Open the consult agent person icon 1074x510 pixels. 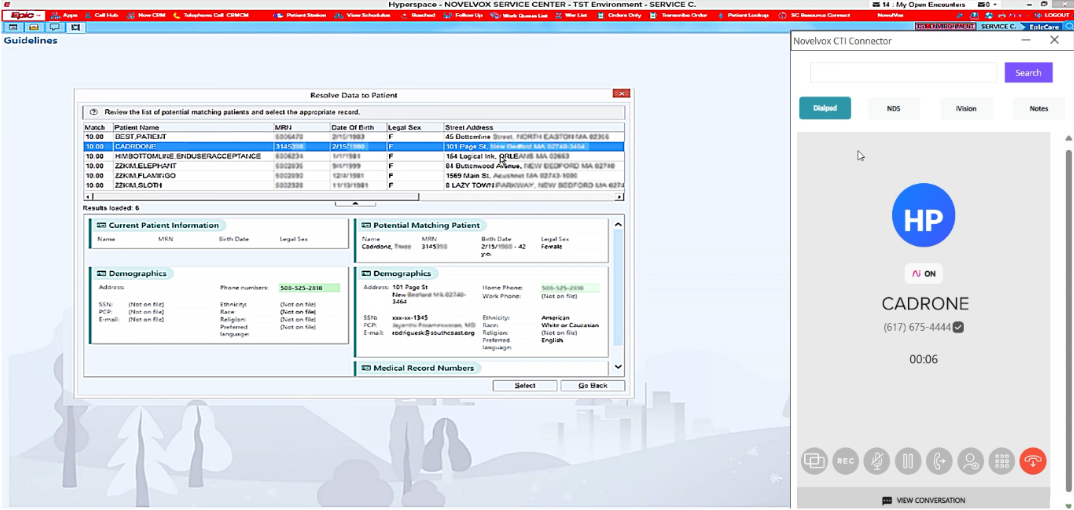pos(971,461)
